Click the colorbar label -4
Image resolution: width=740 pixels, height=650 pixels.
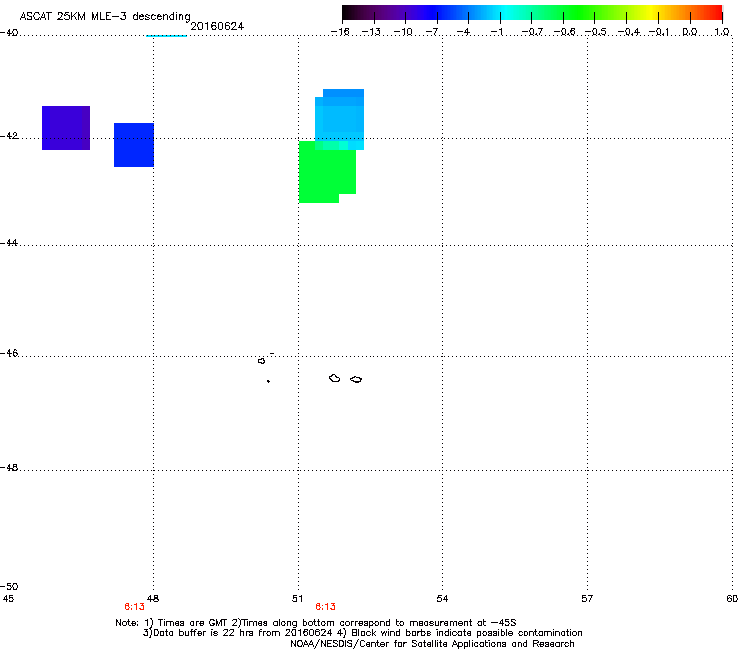click(x=465, y=32)
